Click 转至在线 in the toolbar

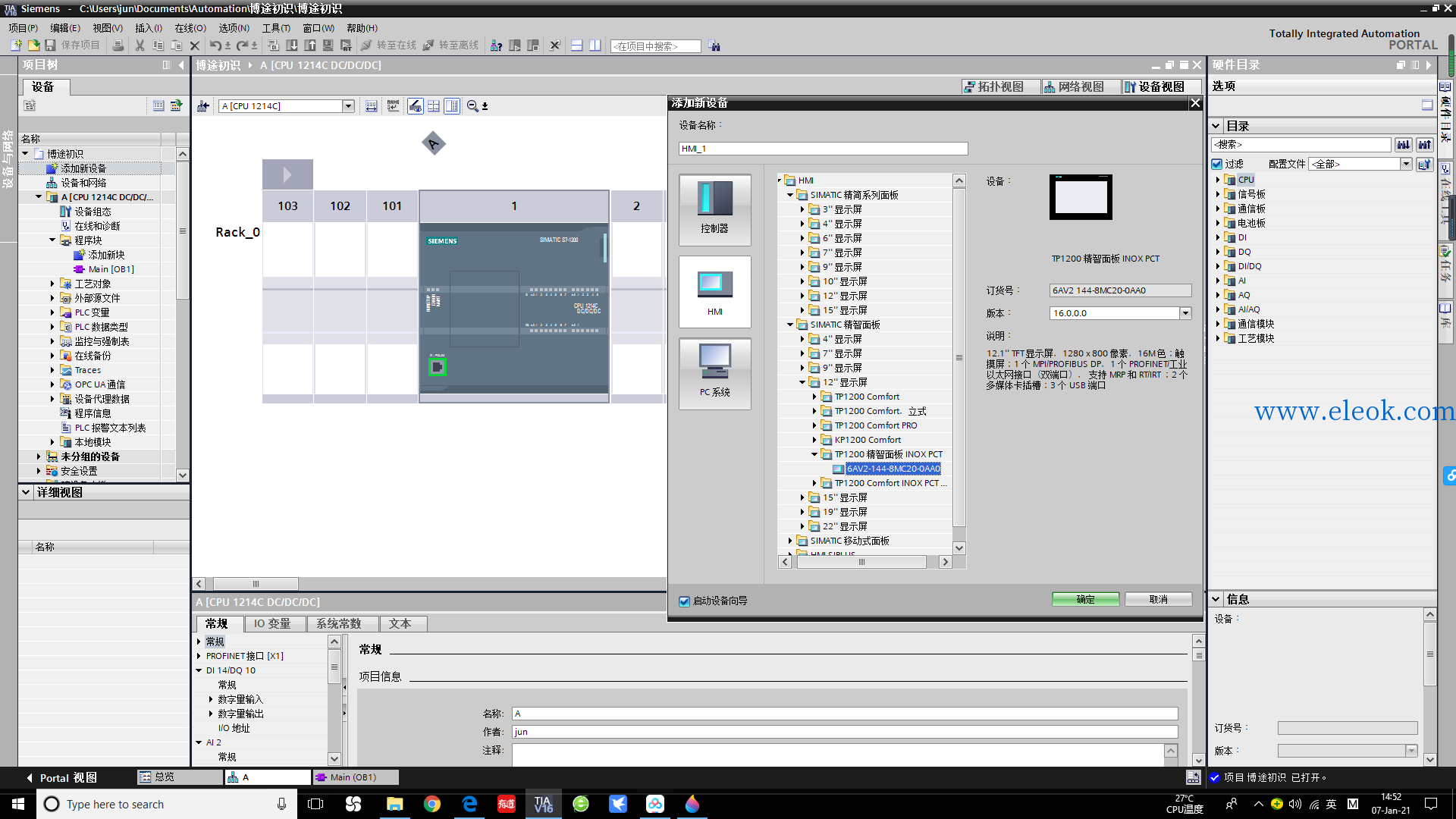389,45
